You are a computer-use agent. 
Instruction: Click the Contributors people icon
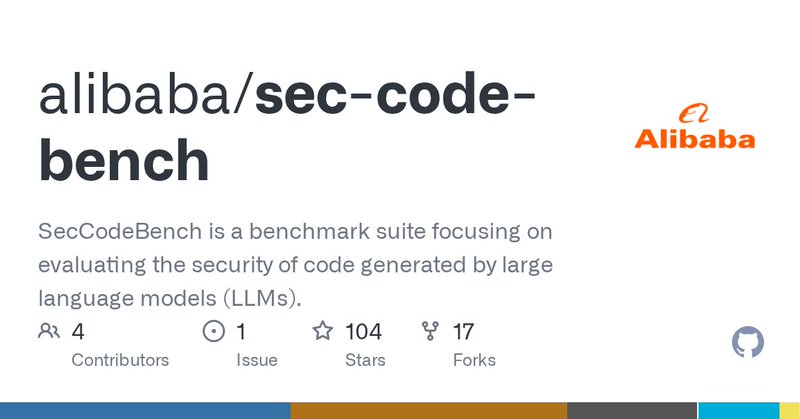tap(49, 331)
